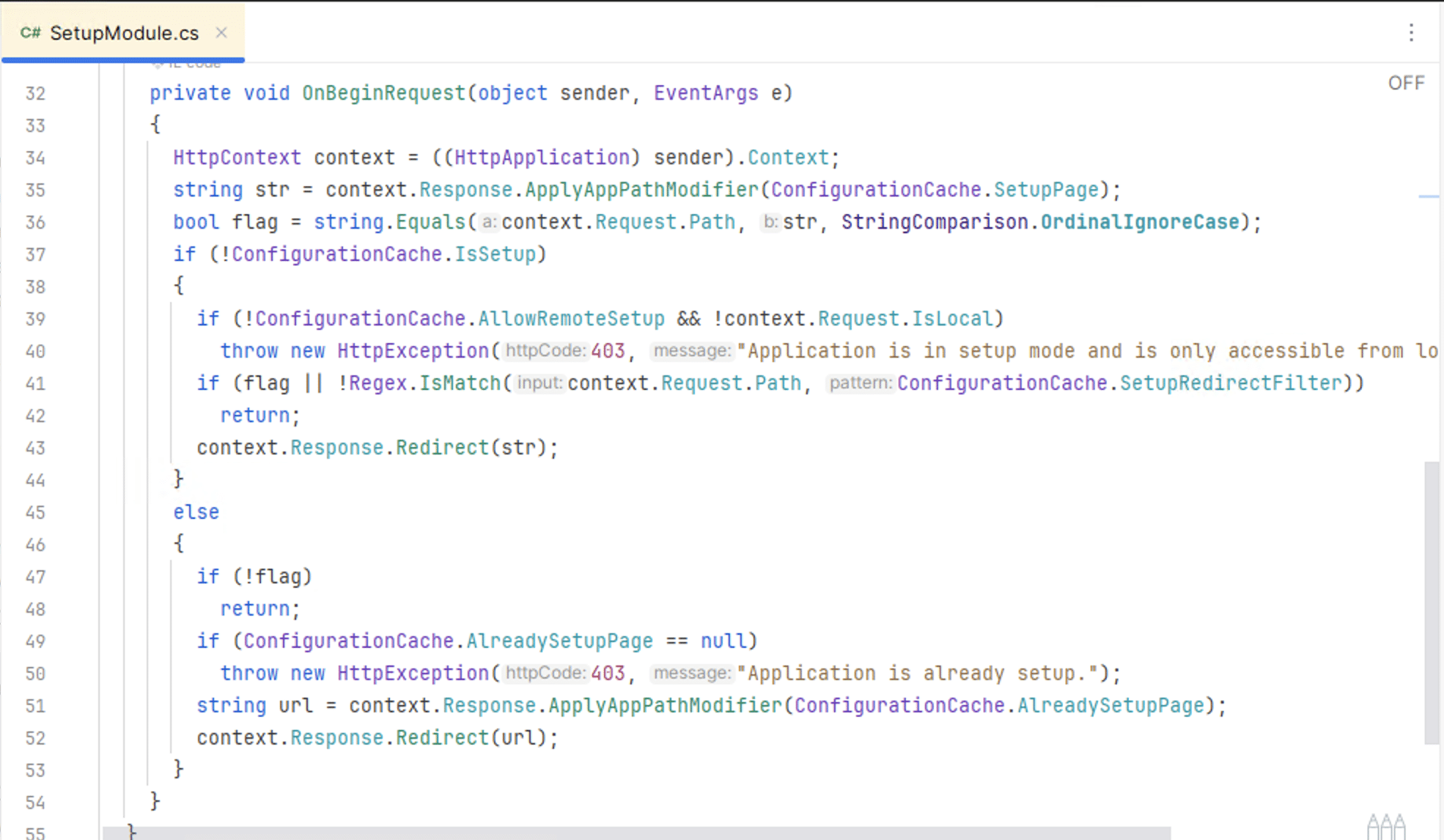Click the 'a:' parameter hint on line 36
Image resolution: width=1444 pixels, height=840 pixels.
[x=489, y=221]
